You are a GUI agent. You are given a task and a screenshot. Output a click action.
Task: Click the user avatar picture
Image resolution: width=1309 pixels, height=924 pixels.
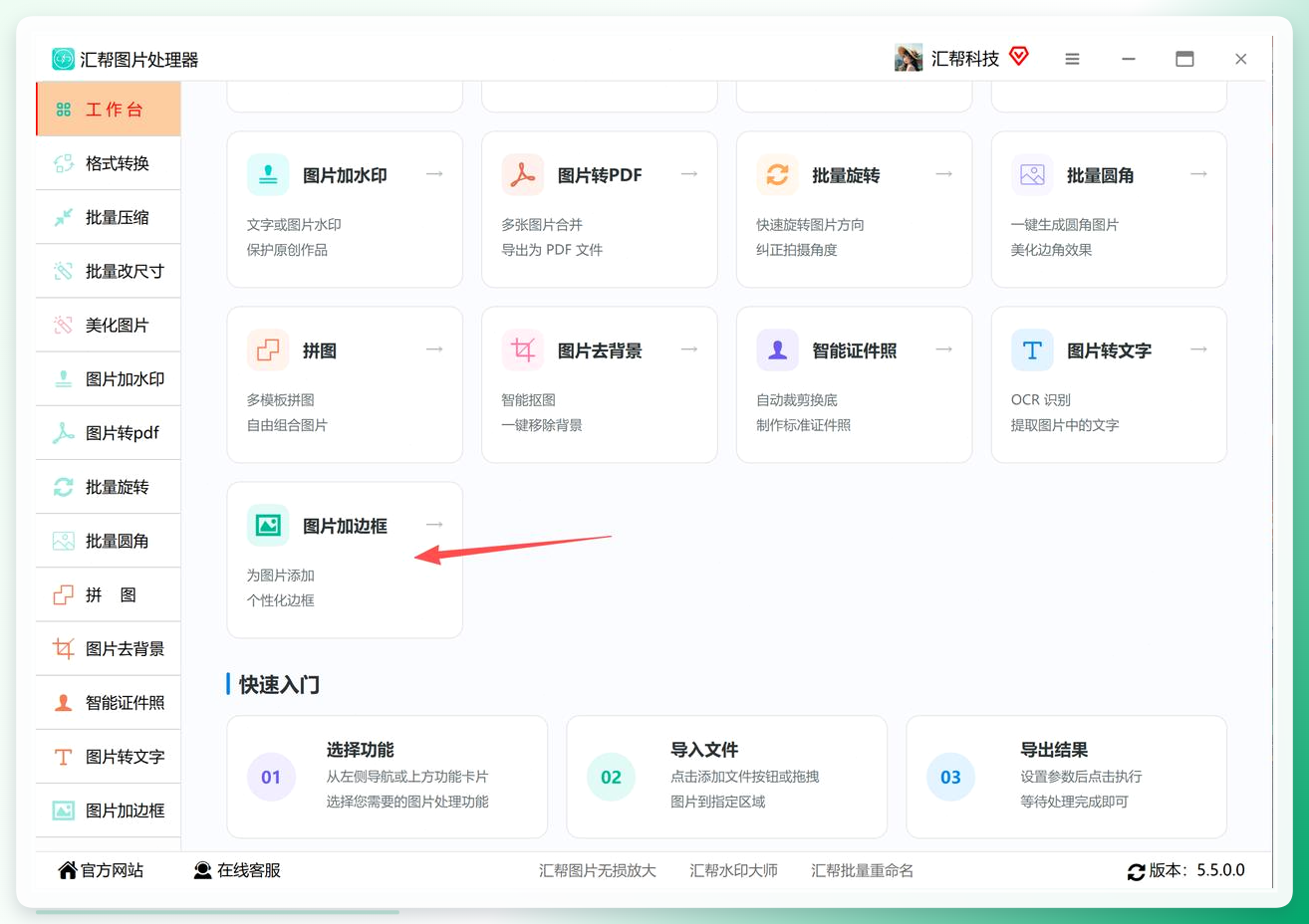909,58
